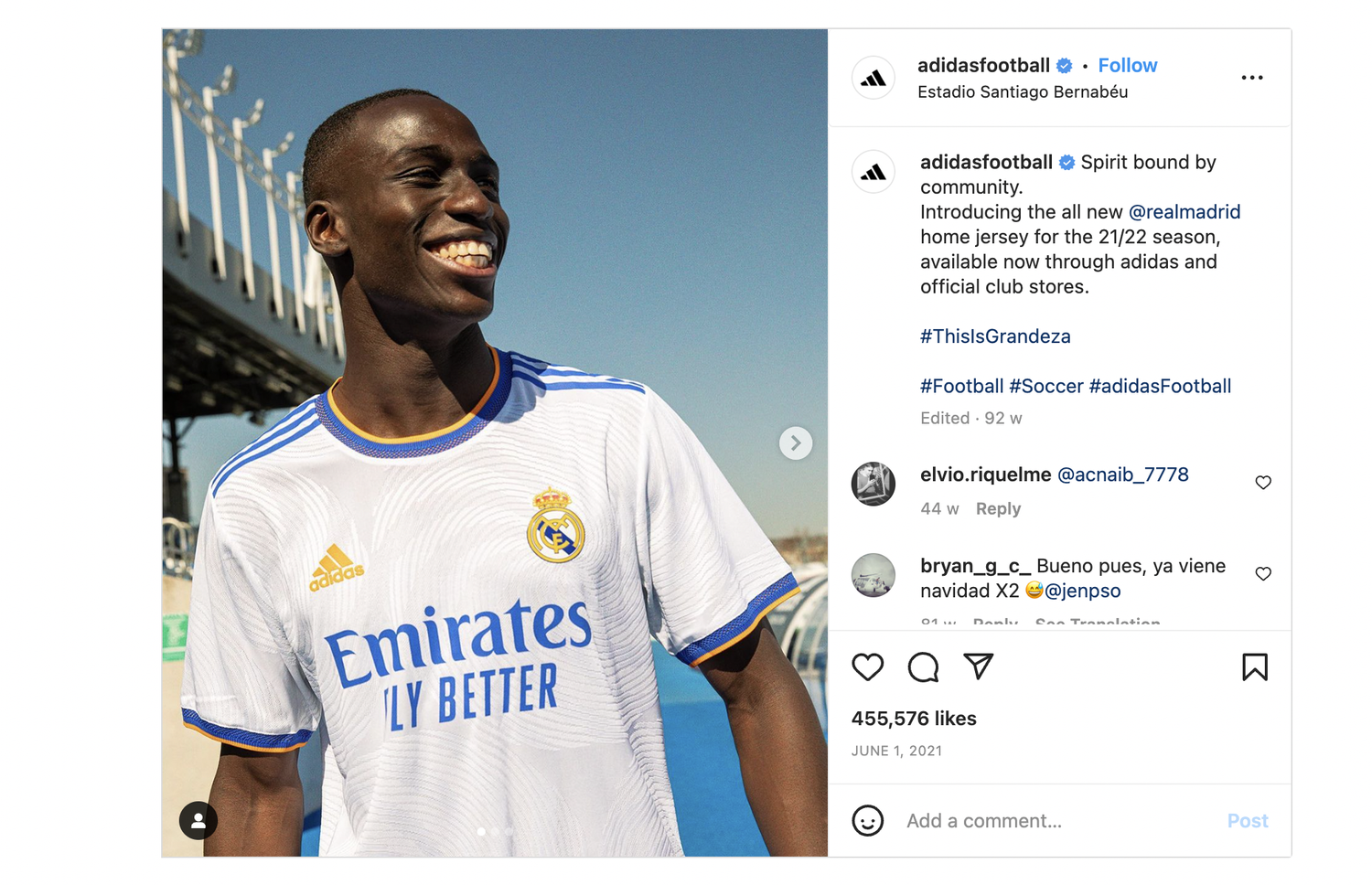The width and height of the screenshot is (1372, 885).
Task: Open the @realmadrid mention link
Action: click(x=1184, y=212)
